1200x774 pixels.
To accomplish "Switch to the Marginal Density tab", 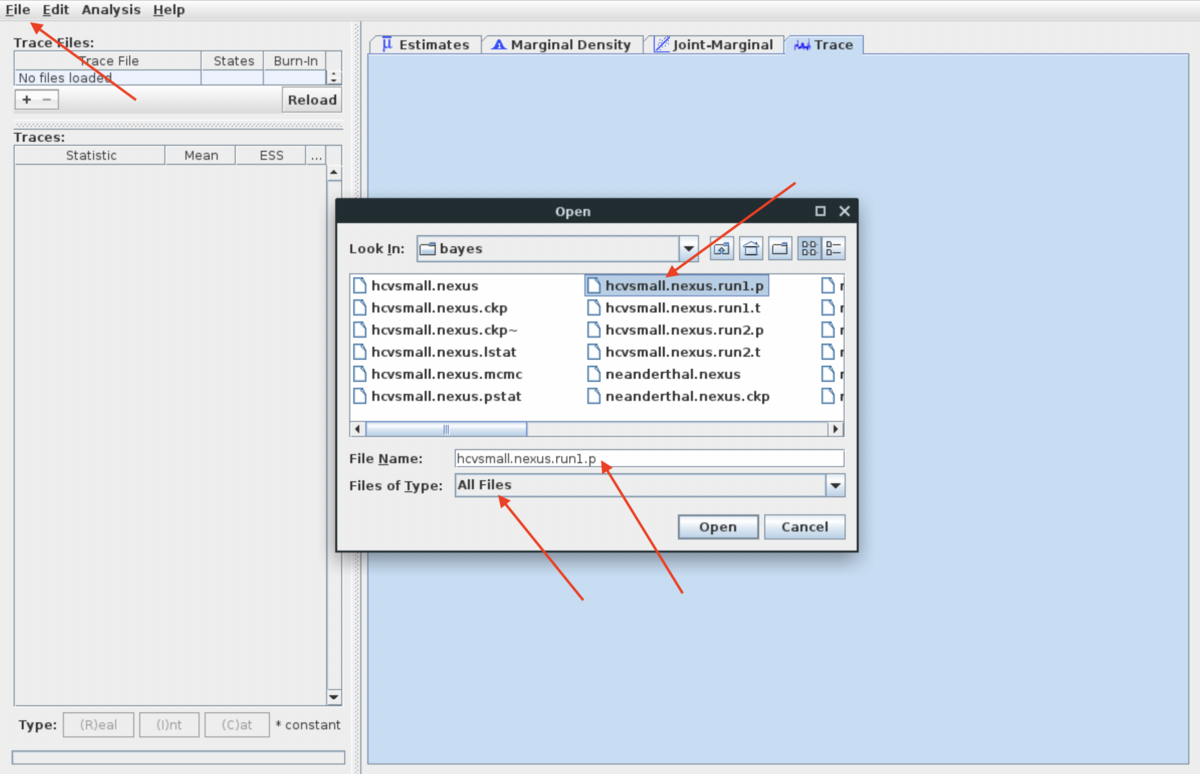I will pos(562,45).
